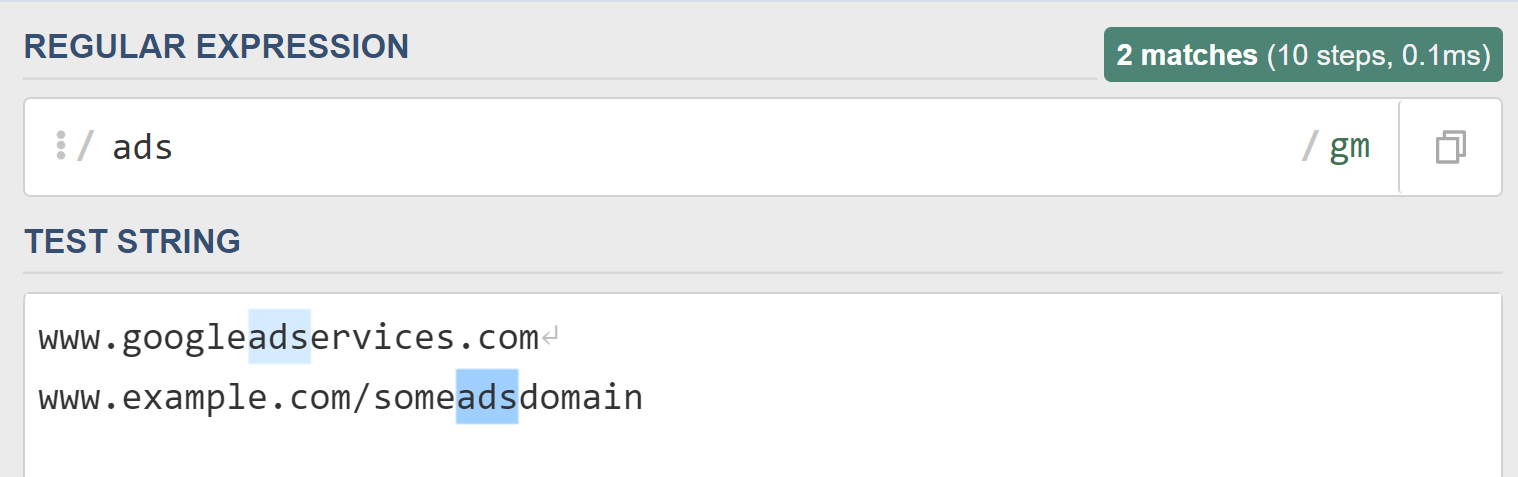
Task: Click the closing slash delimiter before gm
Action: 1310,147
